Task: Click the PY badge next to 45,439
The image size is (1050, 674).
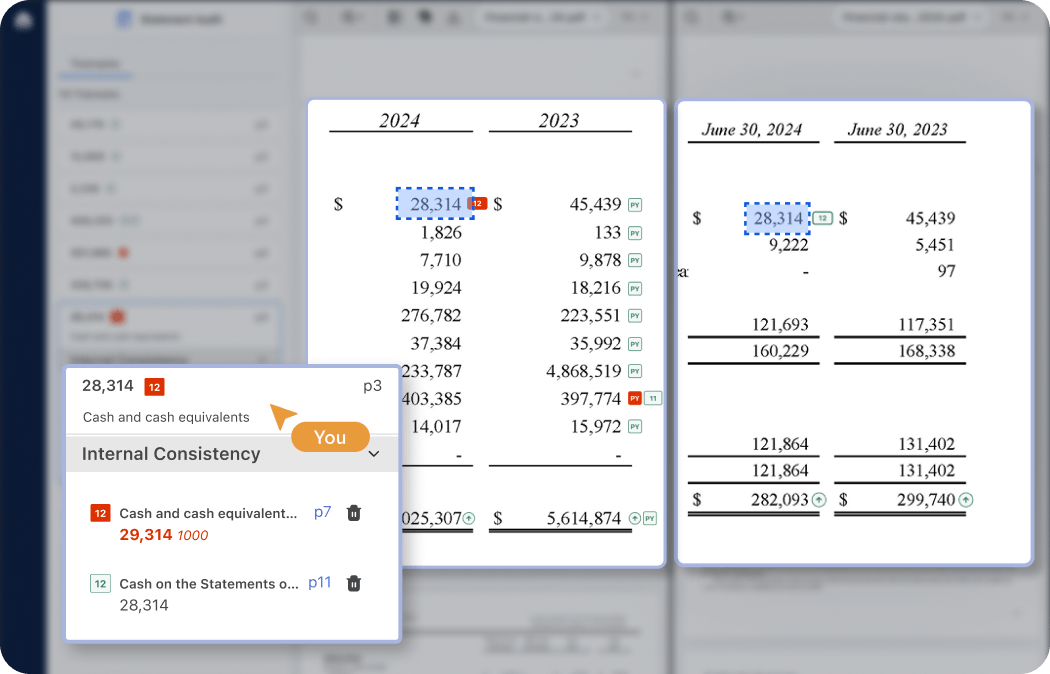Action: (x=634, y=205)
